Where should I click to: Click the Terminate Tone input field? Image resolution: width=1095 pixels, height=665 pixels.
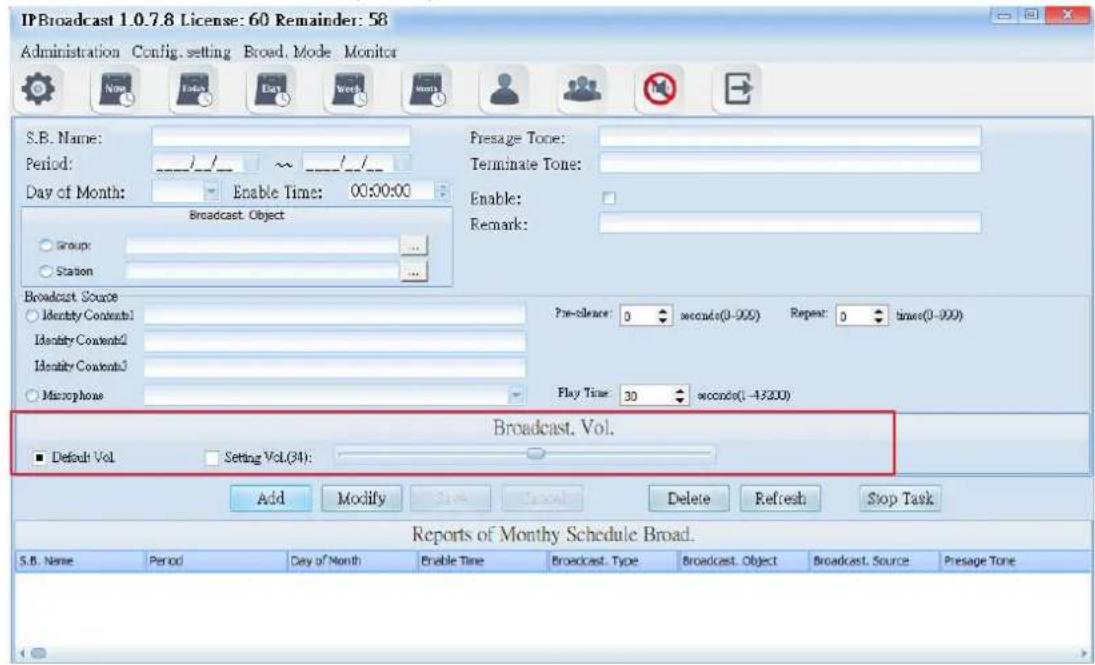tap(790, 164)
